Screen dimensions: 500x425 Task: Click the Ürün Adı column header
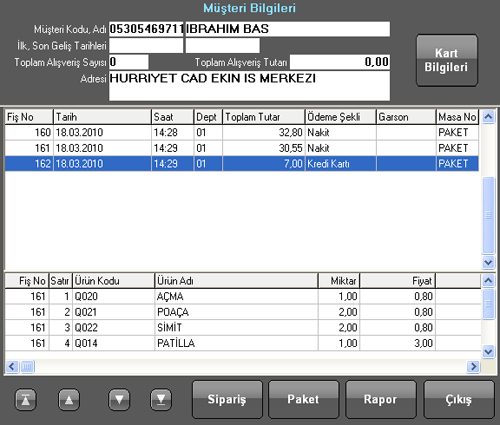[x=236, y=281]
